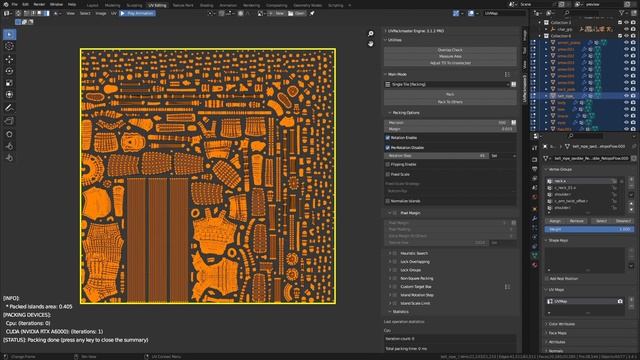This screenshot has width=640, height=360.
Task: Enable the Pixel Margin checkbox
Action: (395, 213)
